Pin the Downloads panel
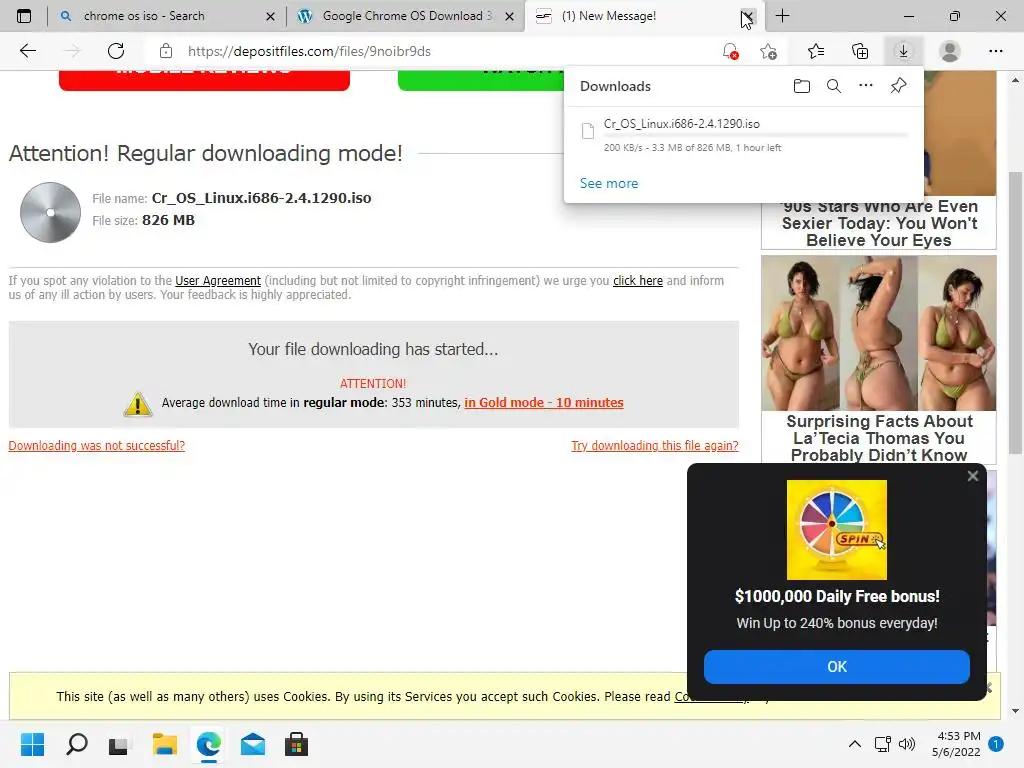This screenshot has width=1024, height=768. [x=898, y=86]
